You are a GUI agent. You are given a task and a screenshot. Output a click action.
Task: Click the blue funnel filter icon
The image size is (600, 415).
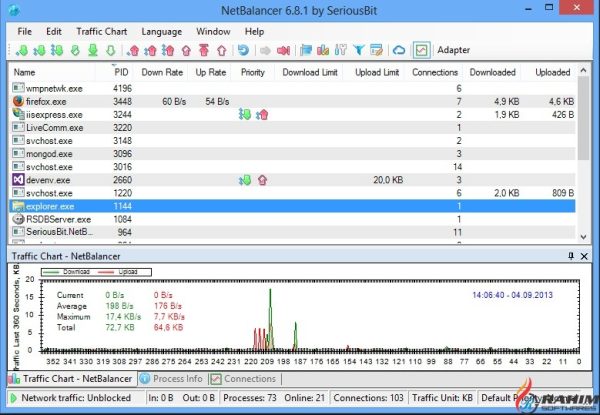[x=359, y=50]
